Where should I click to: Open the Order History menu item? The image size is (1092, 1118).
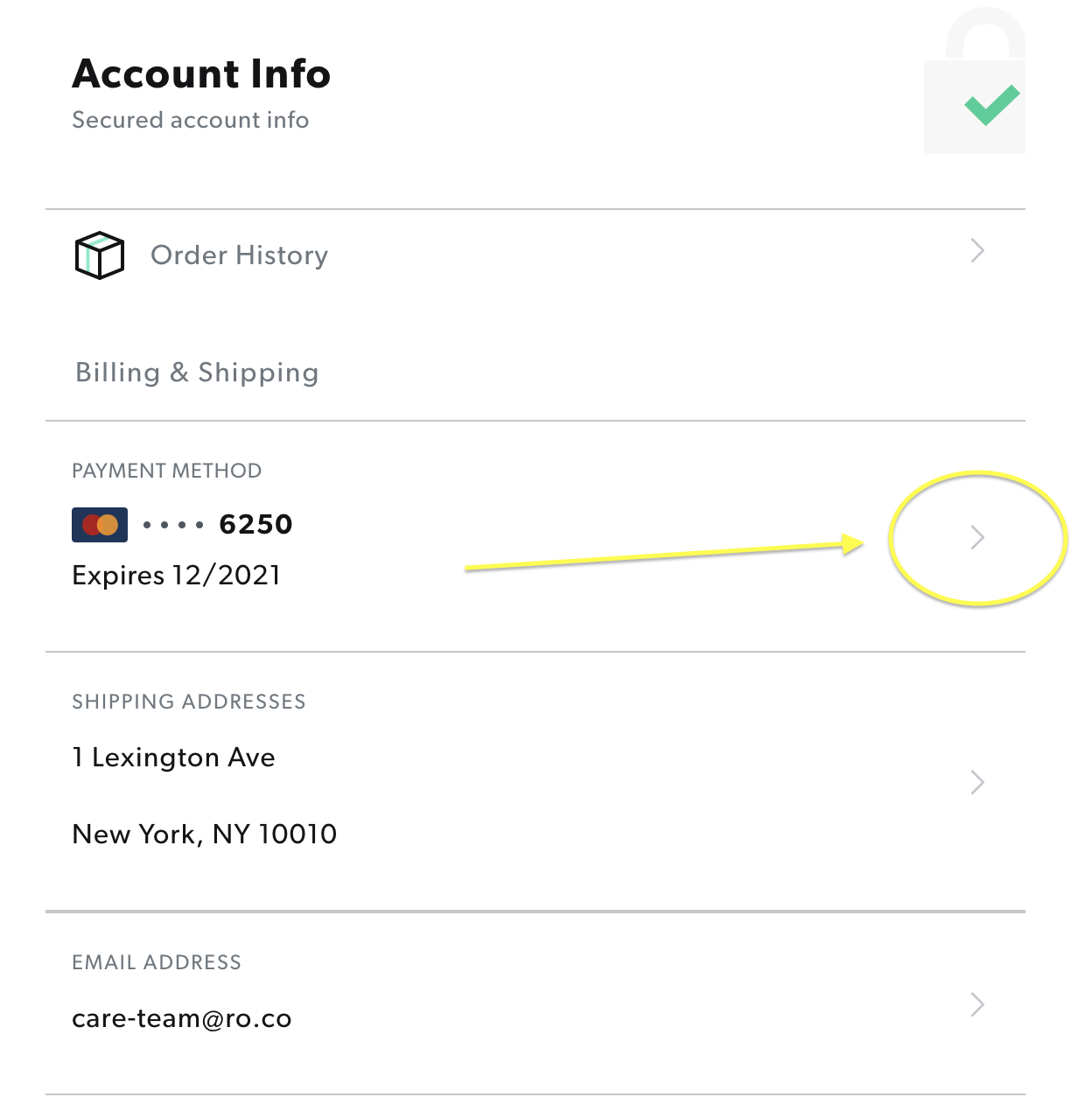click(239, 255)
